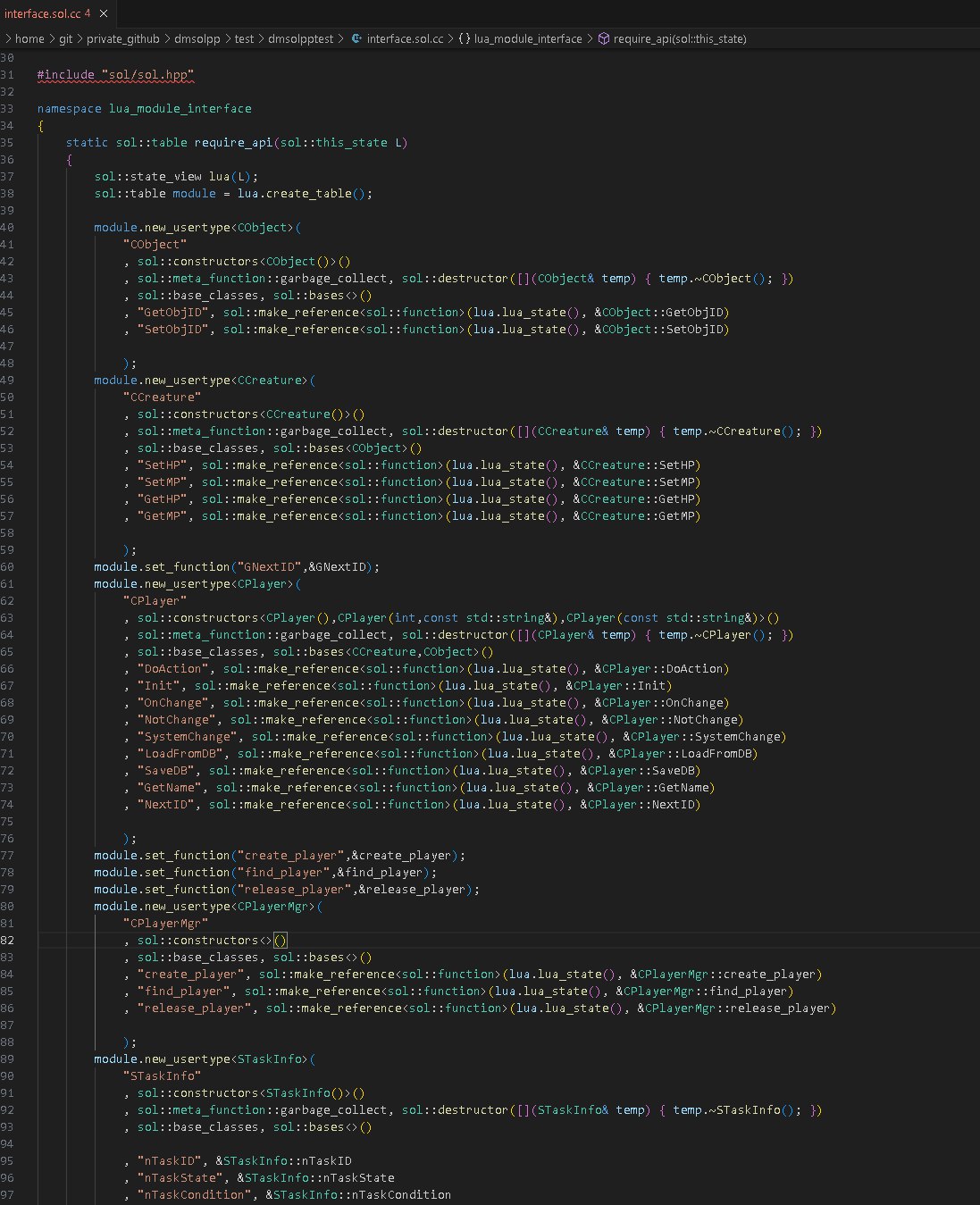Click 'module.new_usertype<CPlayer>(' on line 62

tap(197, 583)
